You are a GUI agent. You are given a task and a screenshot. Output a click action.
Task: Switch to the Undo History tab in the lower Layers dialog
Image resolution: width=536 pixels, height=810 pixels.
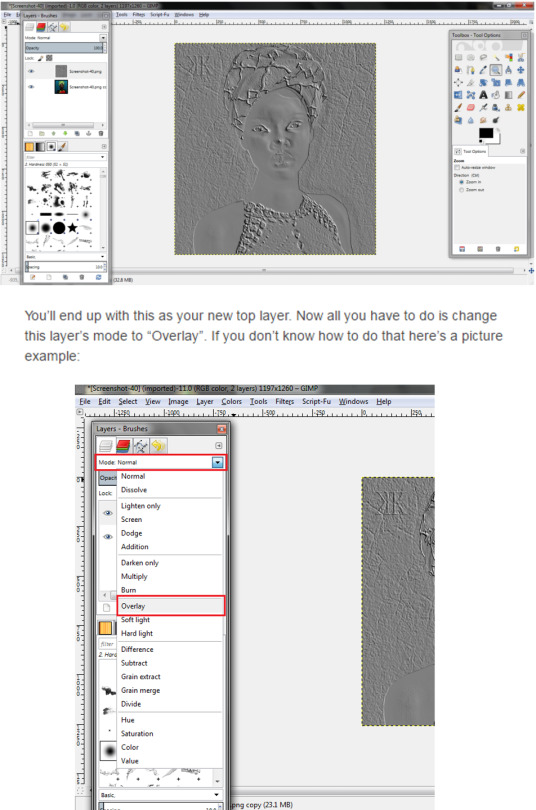[158, 445]
